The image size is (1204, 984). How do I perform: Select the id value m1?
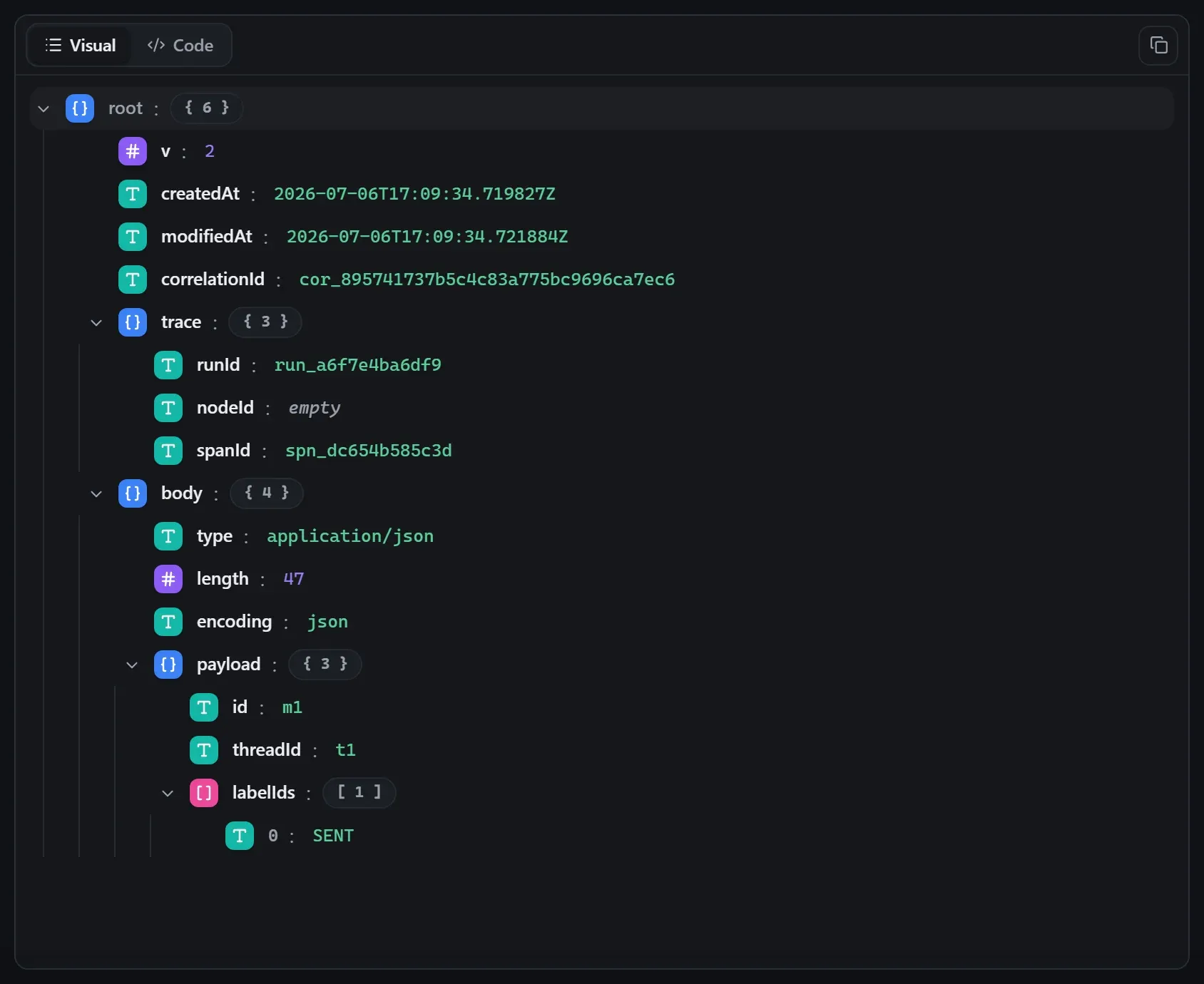tap(292, 707)
